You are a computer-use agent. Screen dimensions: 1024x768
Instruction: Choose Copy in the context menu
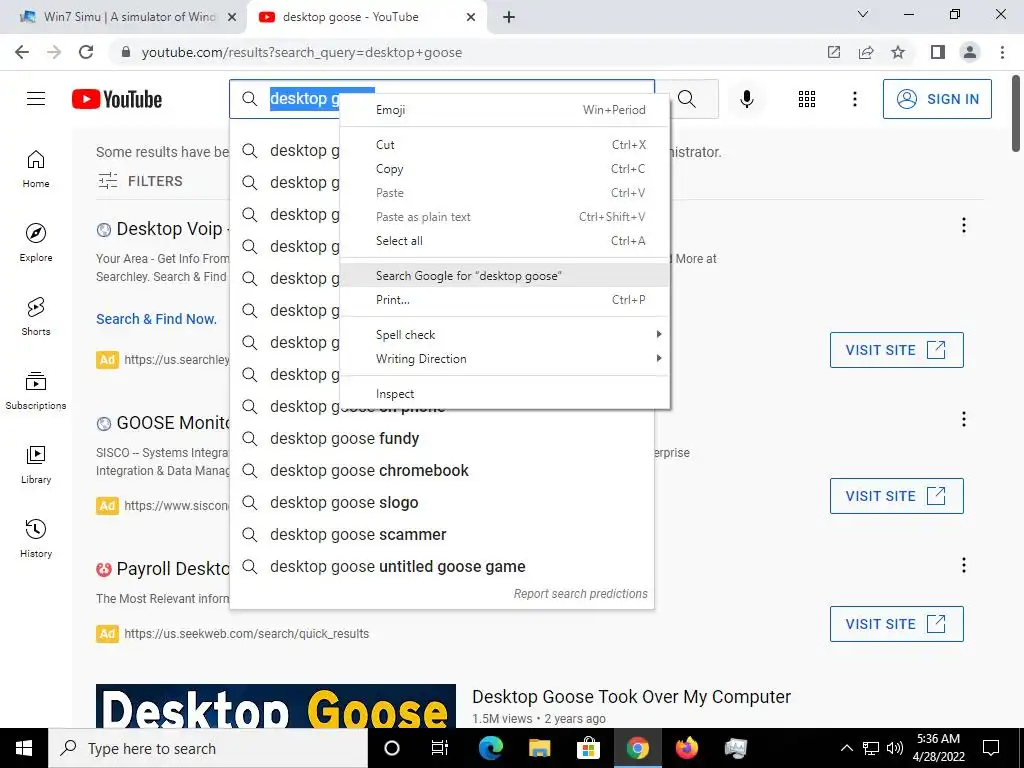(505, 169)
